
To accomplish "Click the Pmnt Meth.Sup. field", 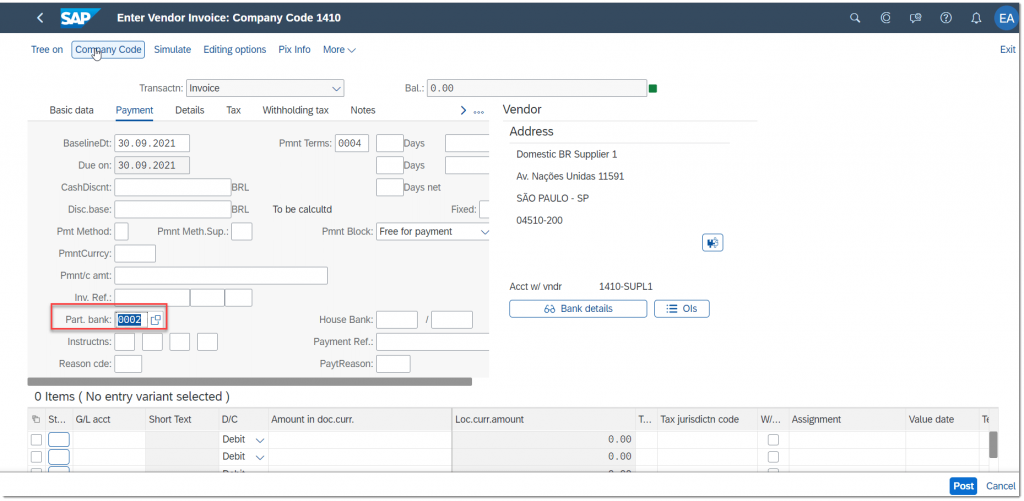I will point(242,231).
